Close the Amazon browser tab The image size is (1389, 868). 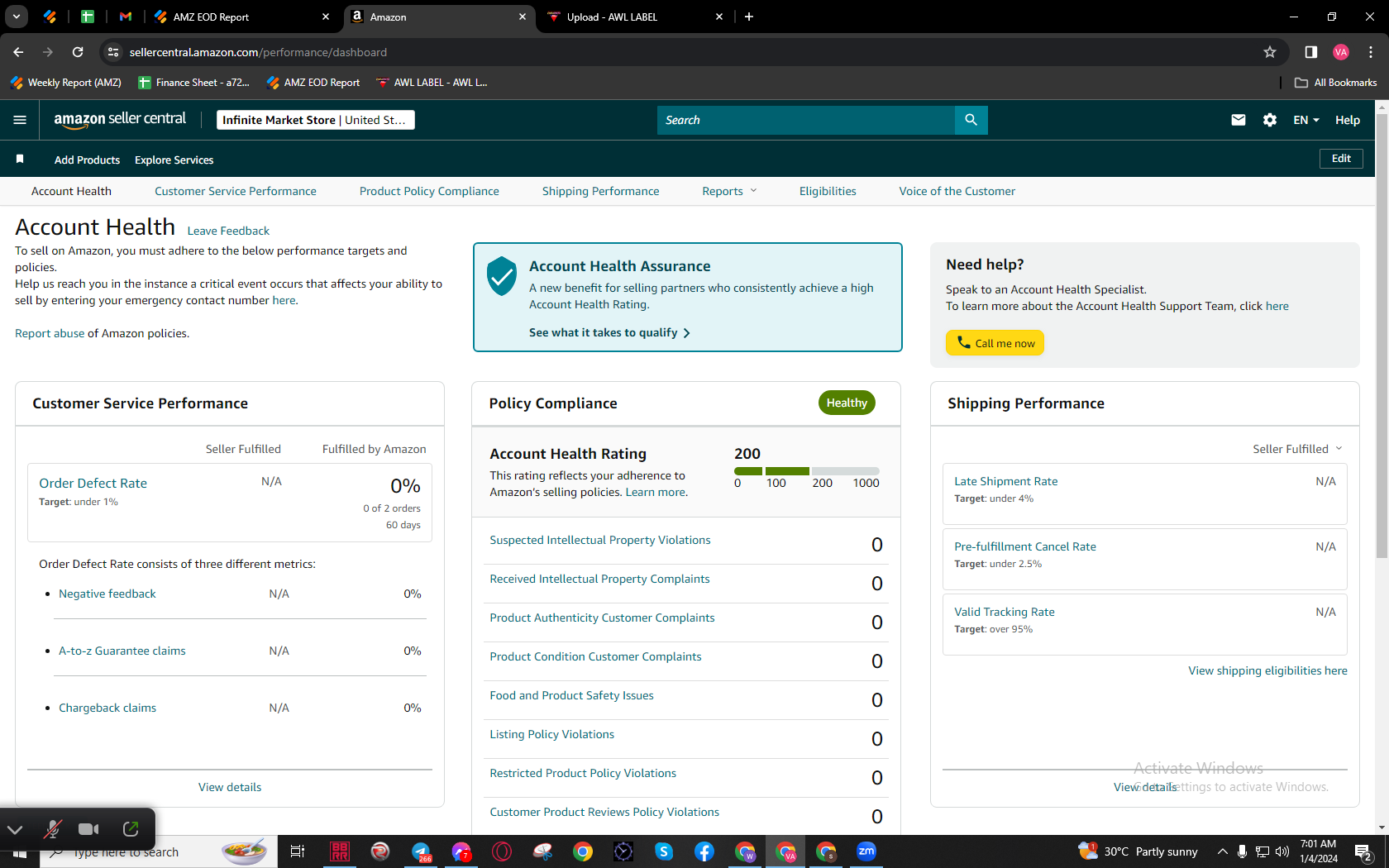523,17
